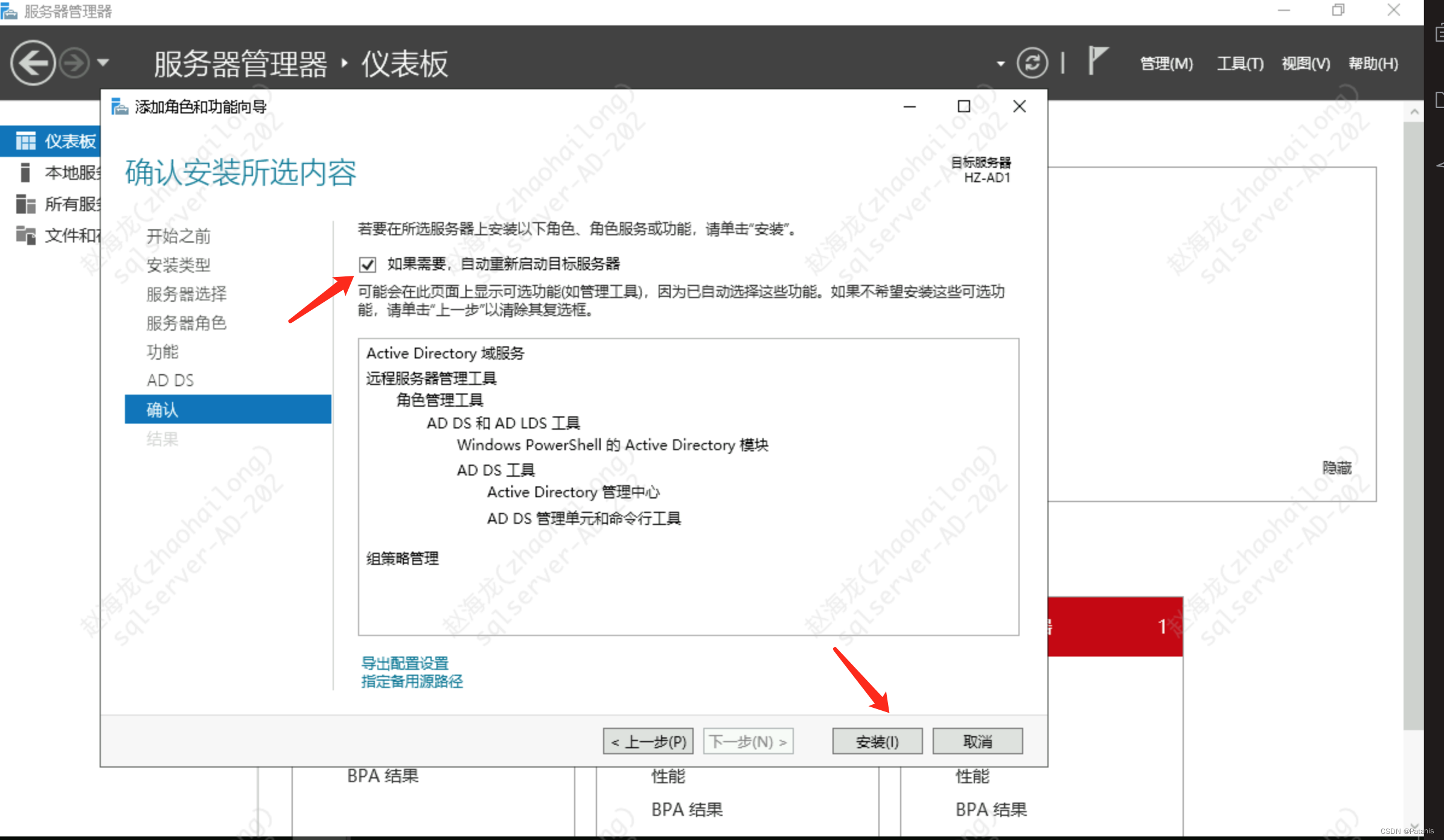Open the 帮助(H) menu
Viewport: 1444px width, 840px height.
[1373, 63]
